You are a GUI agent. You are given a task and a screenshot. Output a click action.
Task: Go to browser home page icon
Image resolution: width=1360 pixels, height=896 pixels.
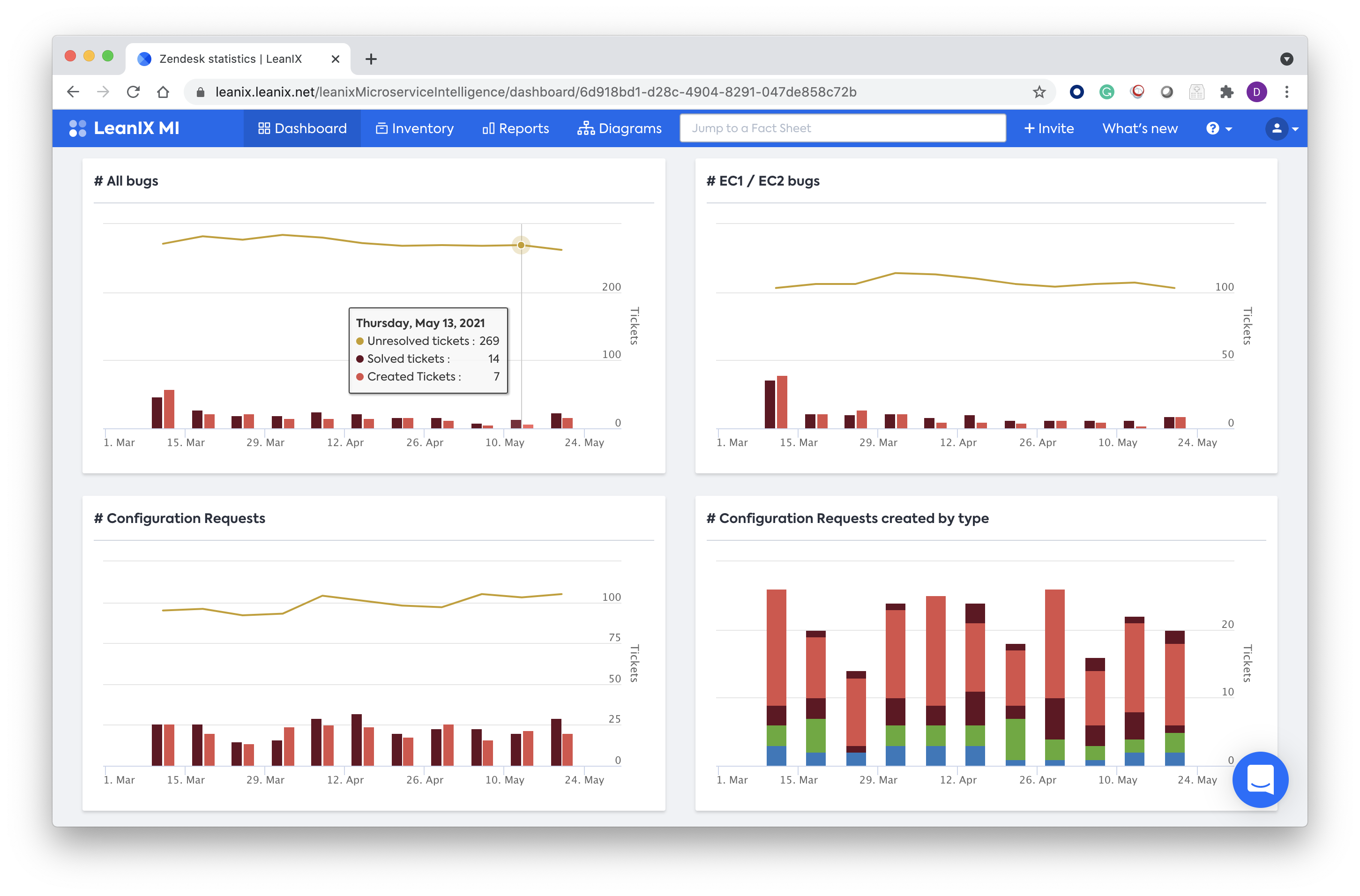tap(164, 92)
